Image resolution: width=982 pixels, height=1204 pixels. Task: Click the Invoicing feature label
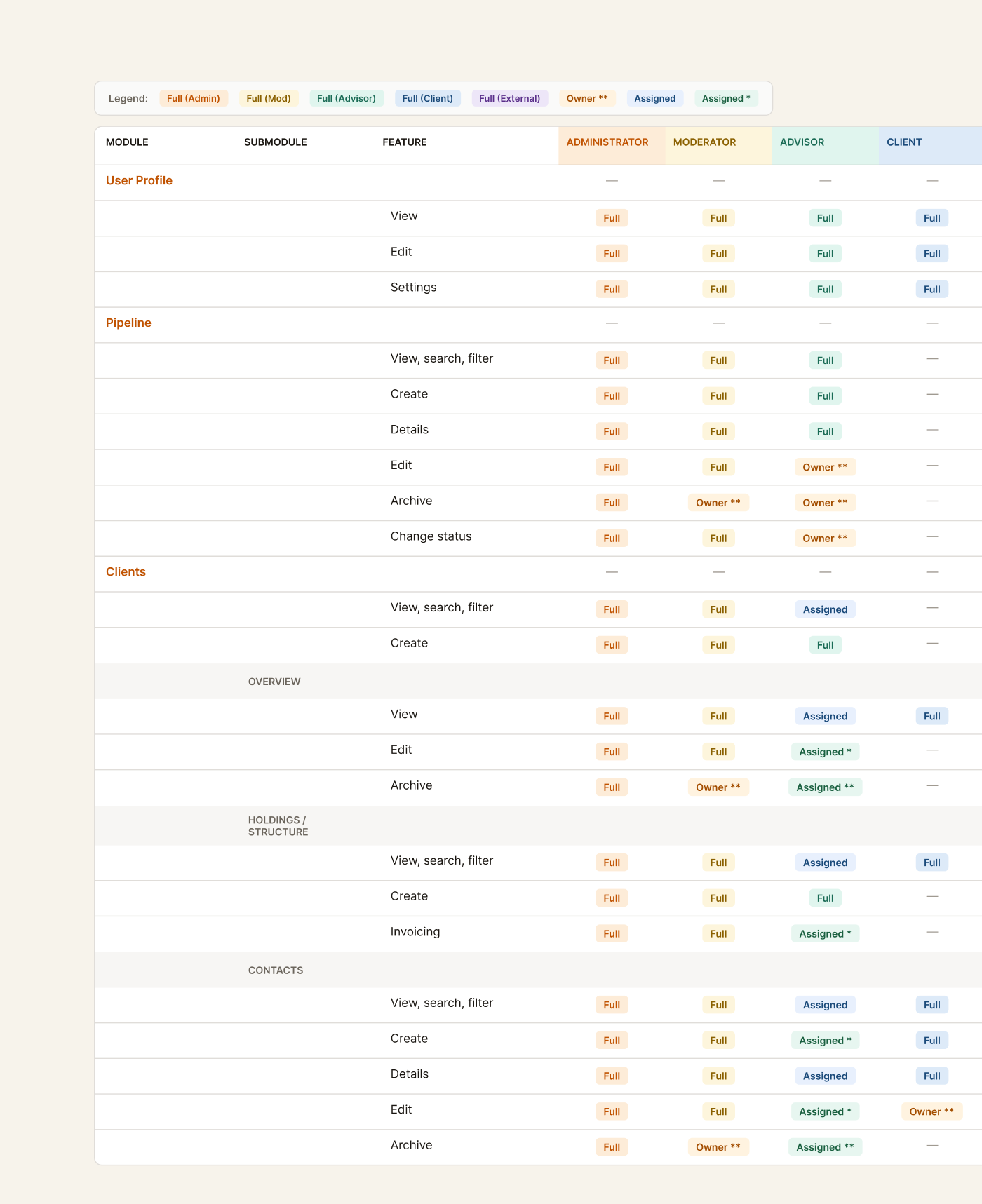[x=415, y=932]
